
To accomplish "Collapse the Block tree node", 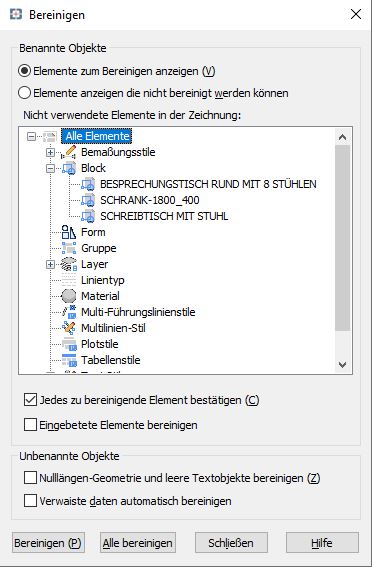I will pyautogui.click(x=51, y=169).
